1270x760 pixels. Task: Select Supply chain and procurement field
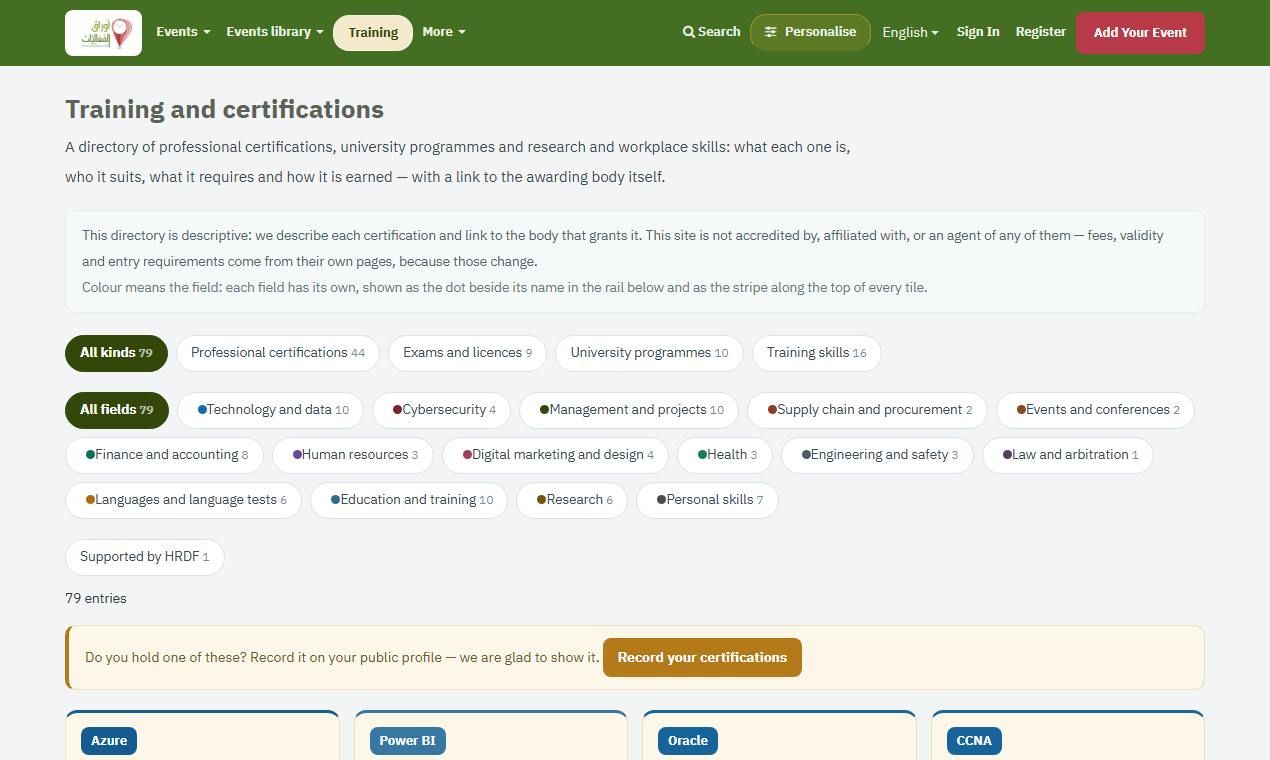[867, 410]
